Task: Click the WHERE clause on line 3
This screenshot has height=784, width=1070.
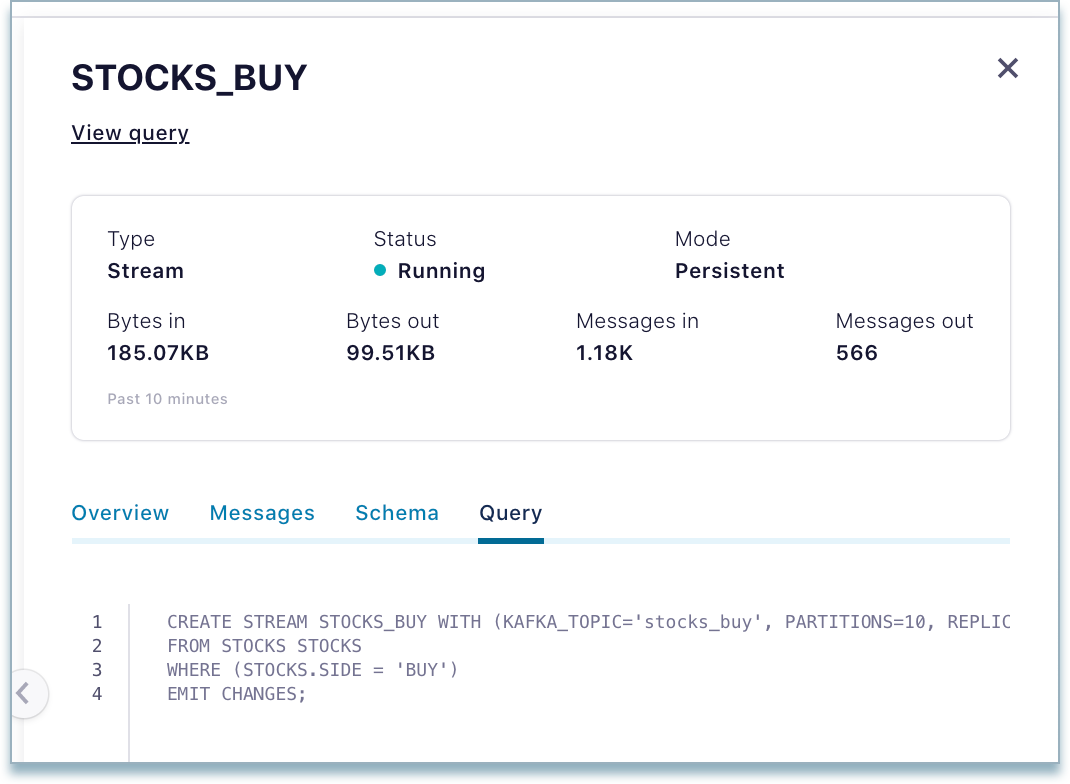Action: [x=311, y=670]
